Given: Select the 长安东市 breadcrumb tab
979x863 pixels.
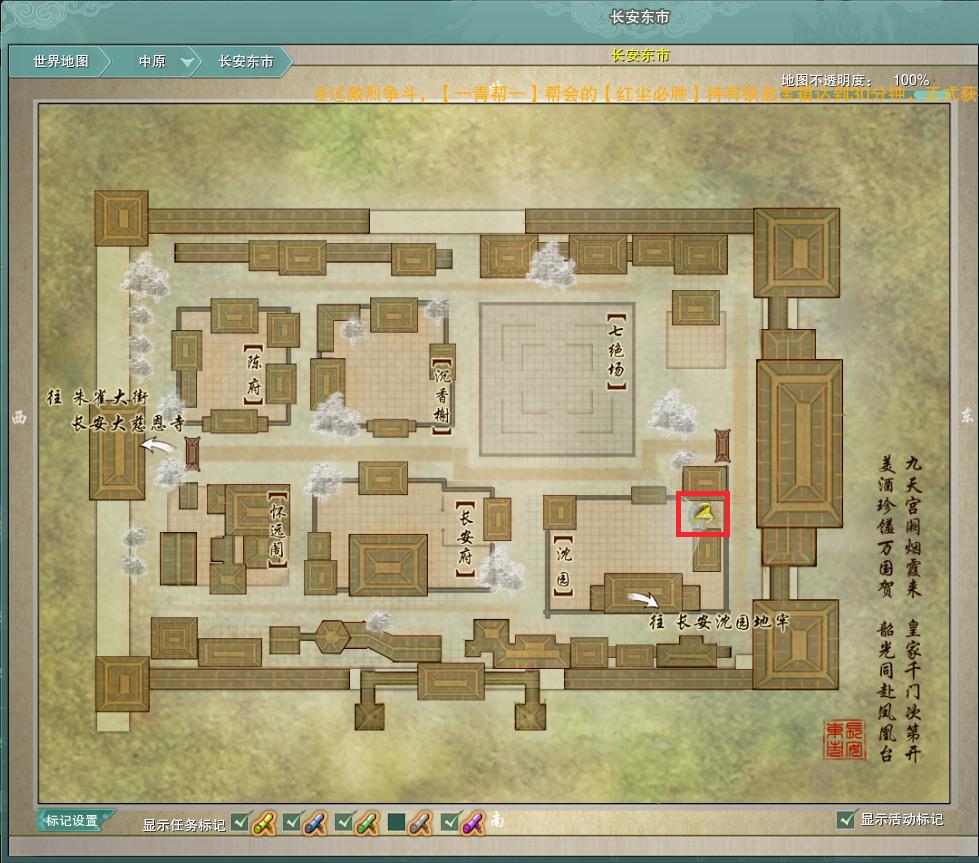Looking at the screenshot, I should click(246, 61).
